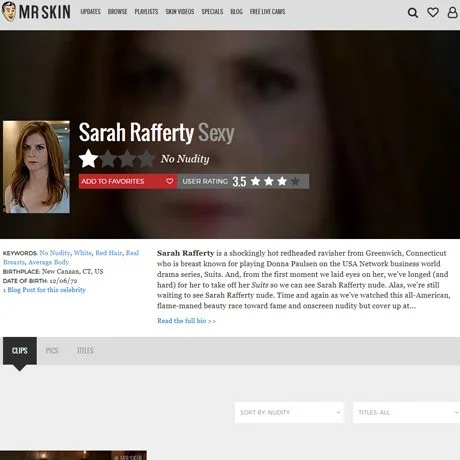Open the search magnifier icon
The image size is (460, 460).
[x=413, y=13]
